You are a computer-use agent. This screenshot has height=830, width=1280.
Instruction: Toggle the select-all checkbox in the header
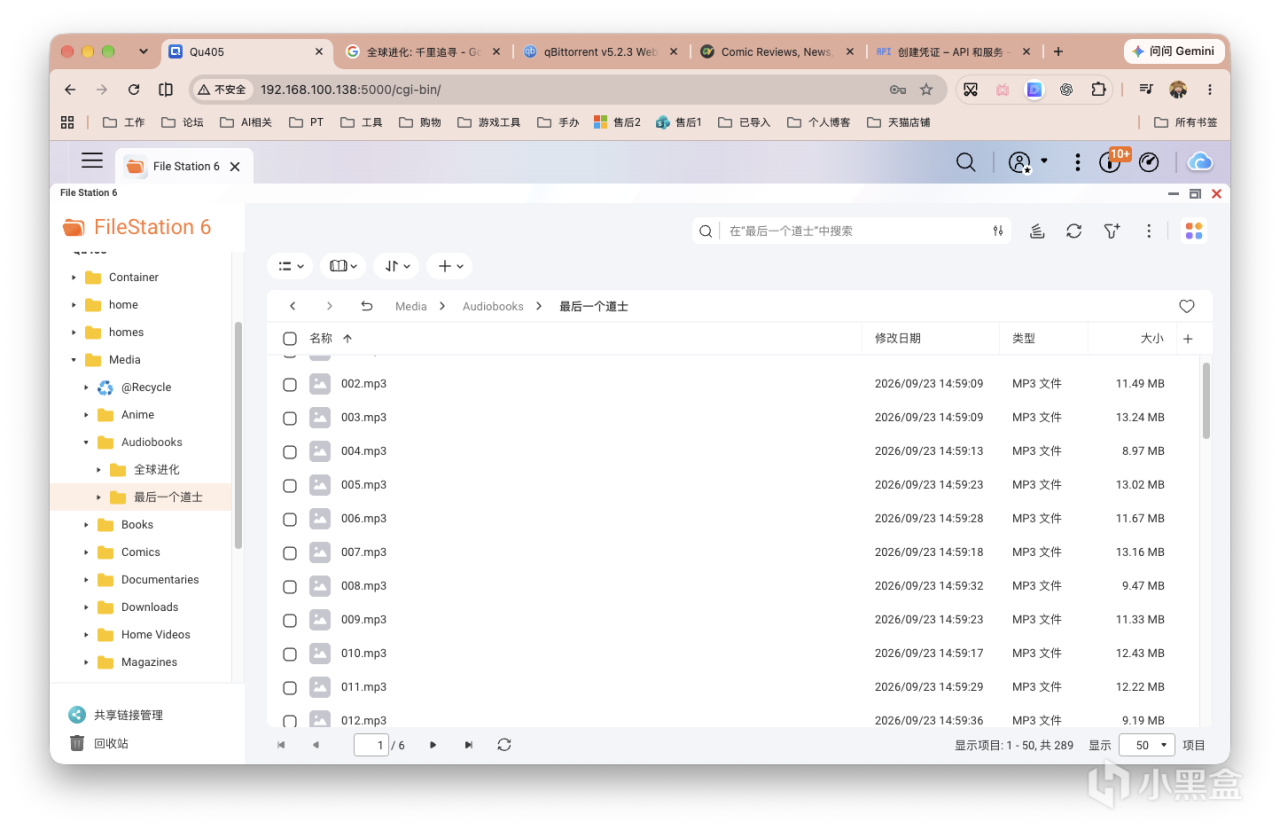pos(290,339)
